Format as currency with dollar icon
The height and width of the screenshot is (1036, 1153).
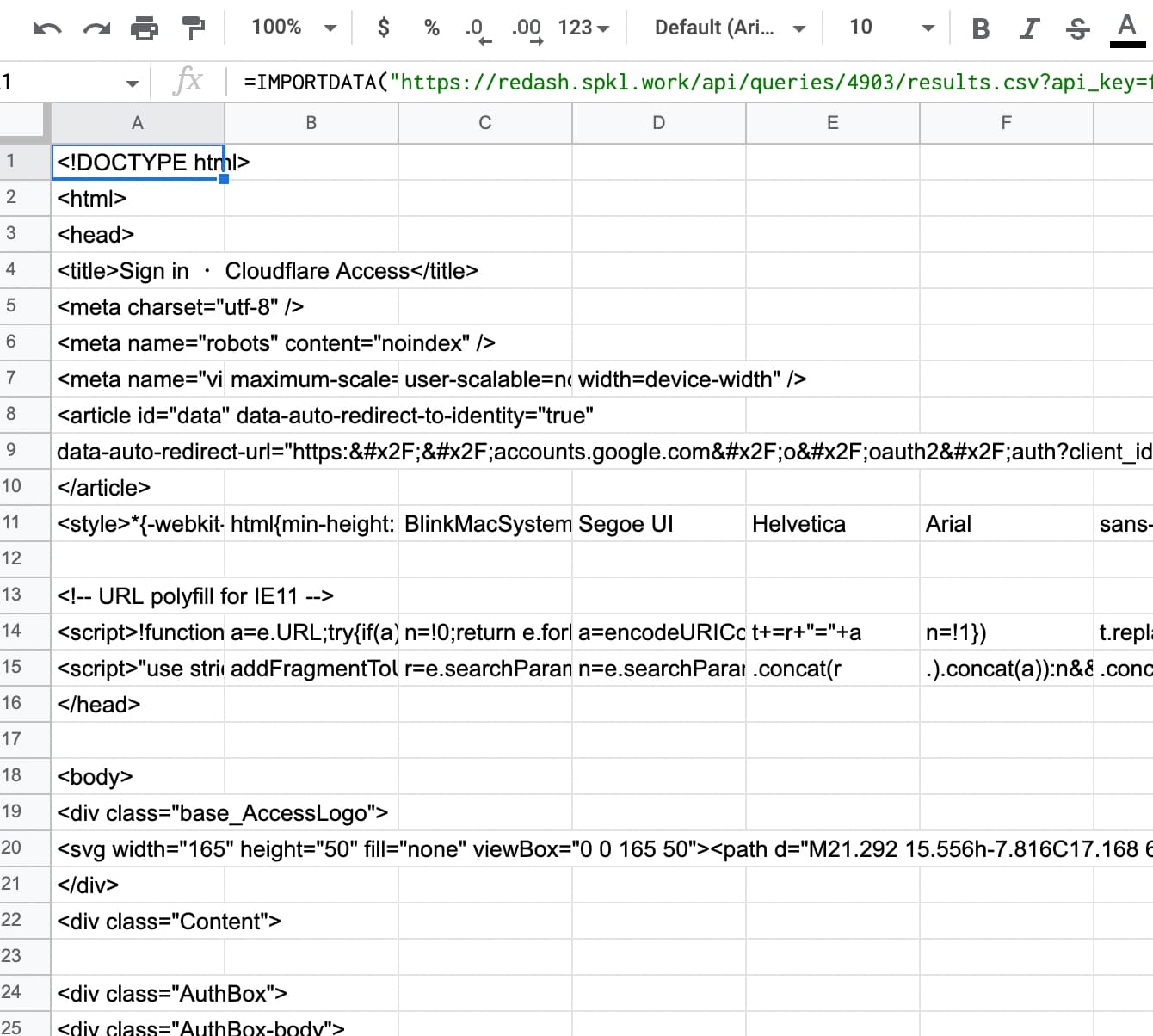pos(384,28)
